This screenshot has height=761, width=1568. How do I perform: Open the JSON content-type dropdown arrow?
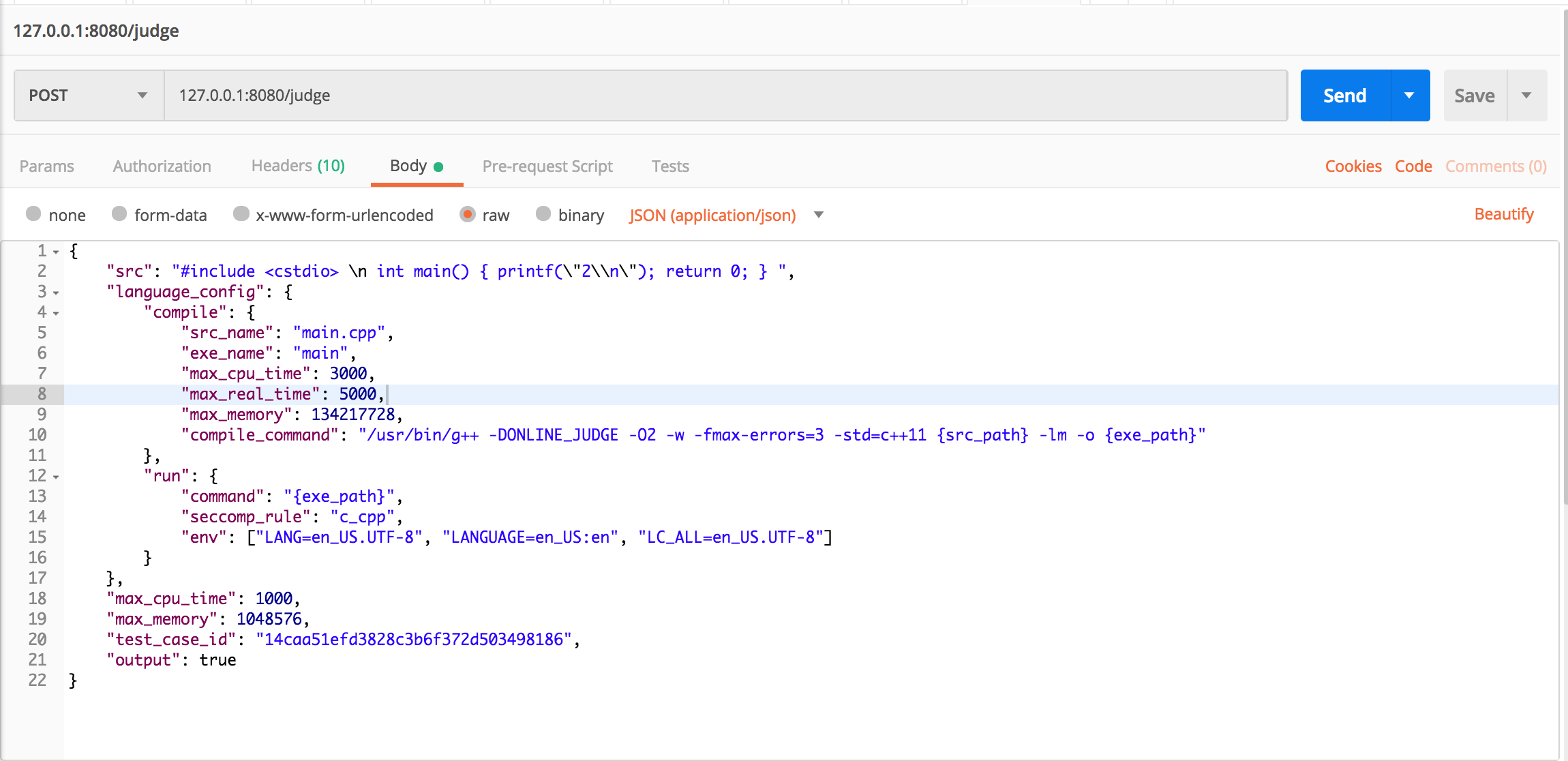(x=819, y=215)
